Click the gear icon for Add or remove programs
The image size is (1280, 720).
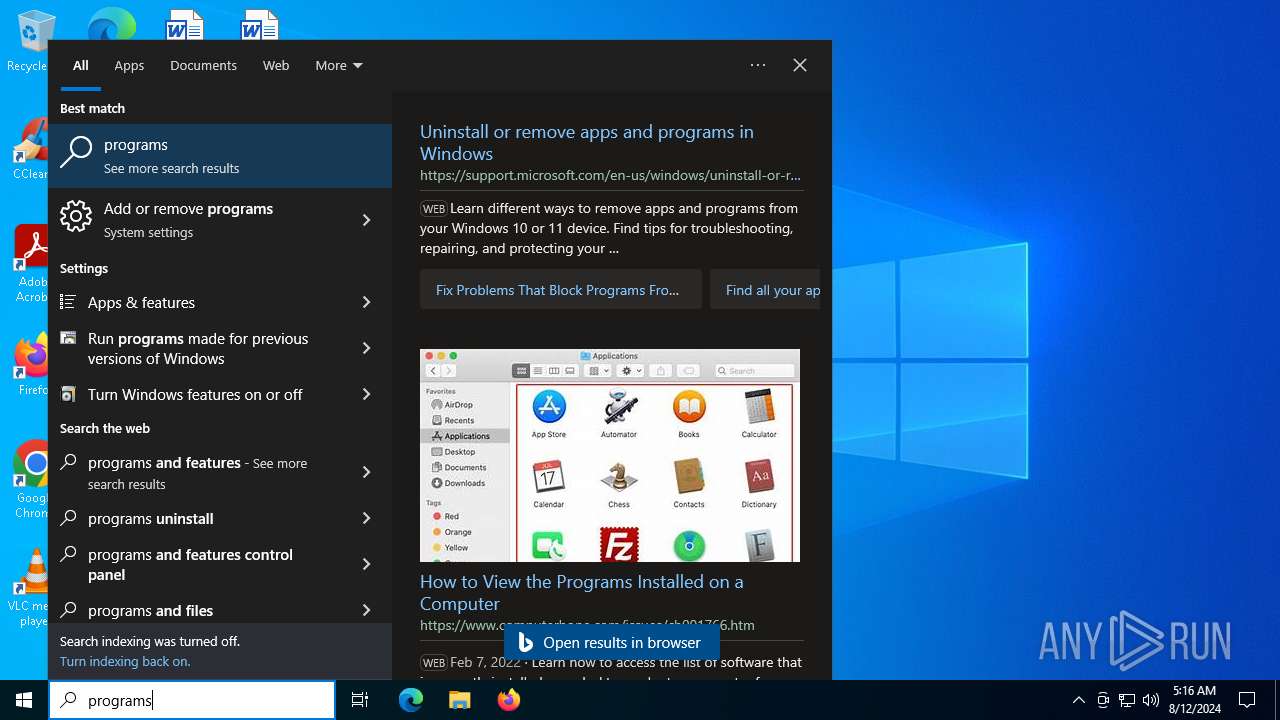[76, 216]
